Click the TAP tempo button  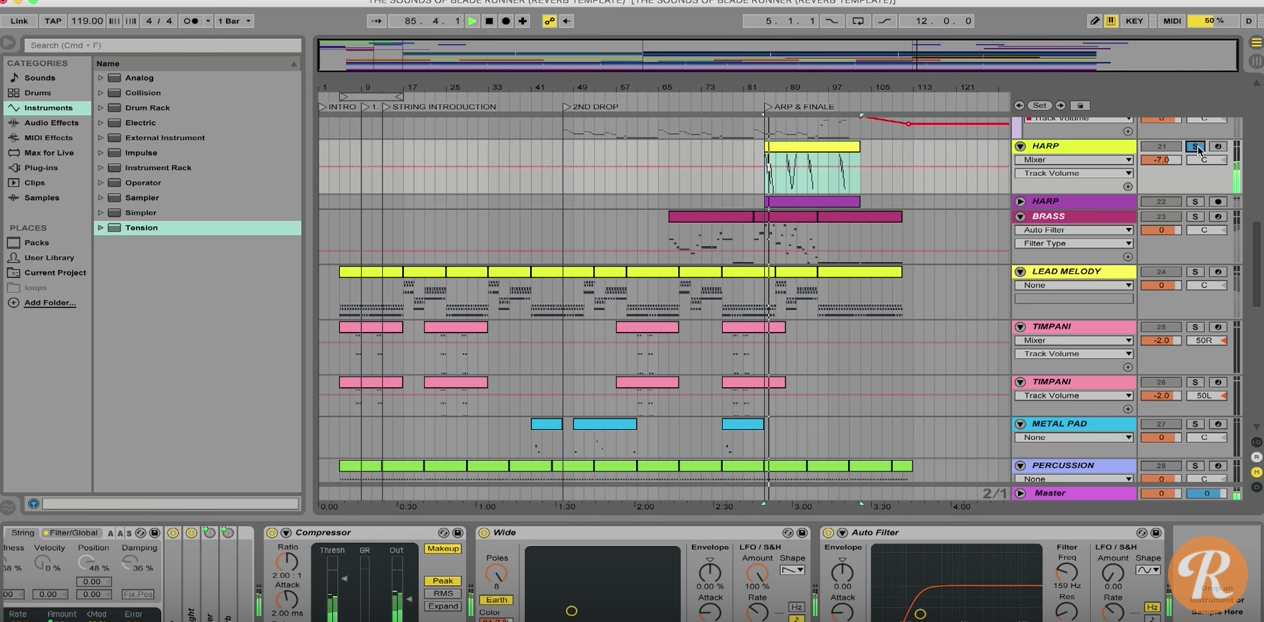(x=53, y=21)
